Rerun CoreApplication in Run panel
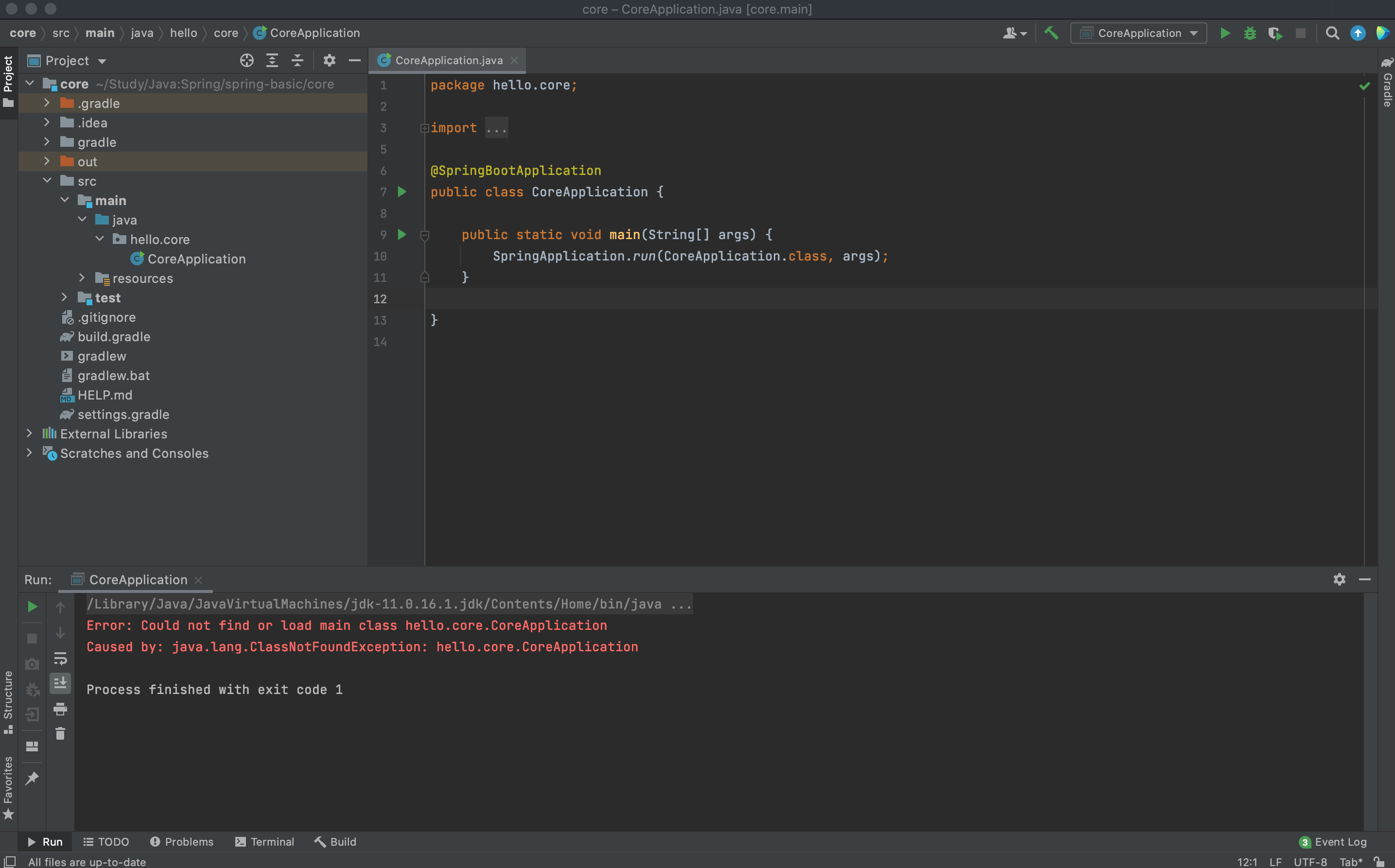Image resolution: width=1395 pixels, height=868 pixels. pos(32,607)
